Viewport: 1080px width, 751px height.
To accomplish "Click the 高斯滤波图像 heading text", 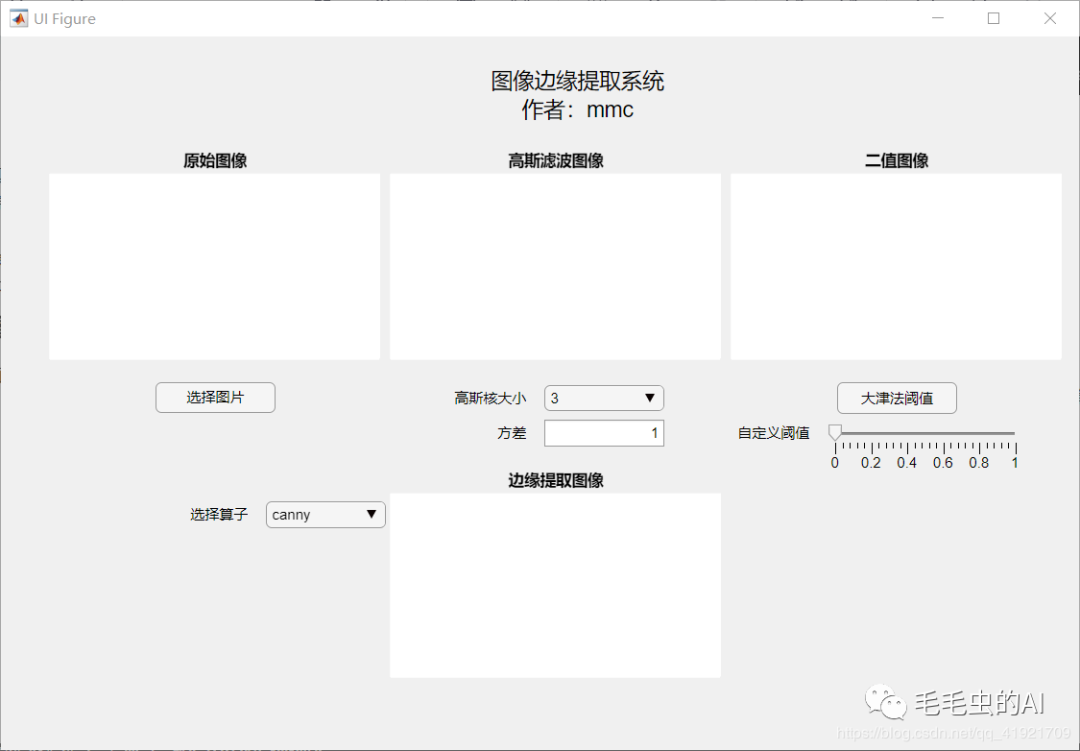I will tap(556, 161).
